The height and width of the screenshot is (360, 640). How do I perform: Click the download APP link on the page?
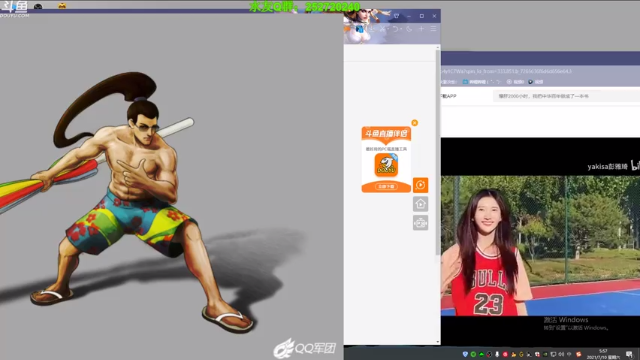pyautogui.click(x=448, y=96)
